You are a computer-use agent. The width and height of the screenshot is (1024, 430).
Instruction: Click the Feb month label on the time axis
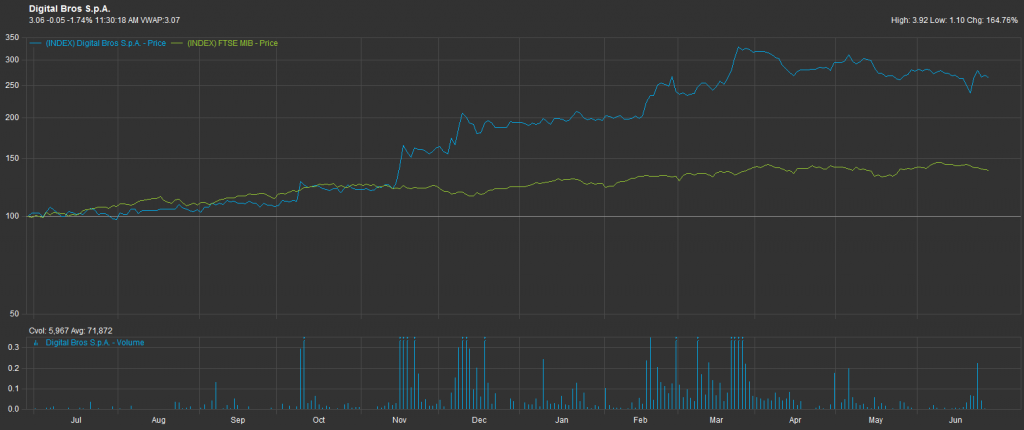640,421
